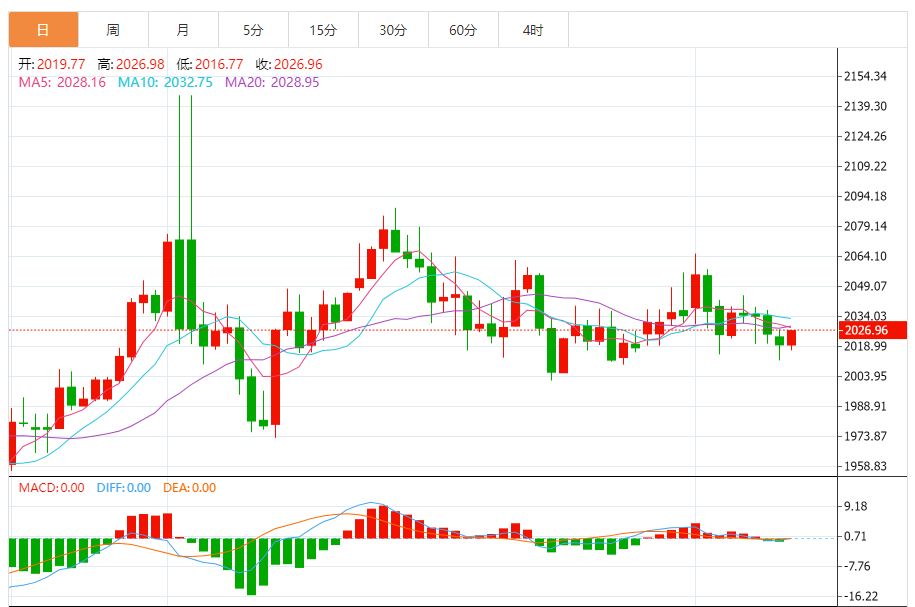Click the 2079.14 price axis label
915x607 pixels.
[865, 226]
